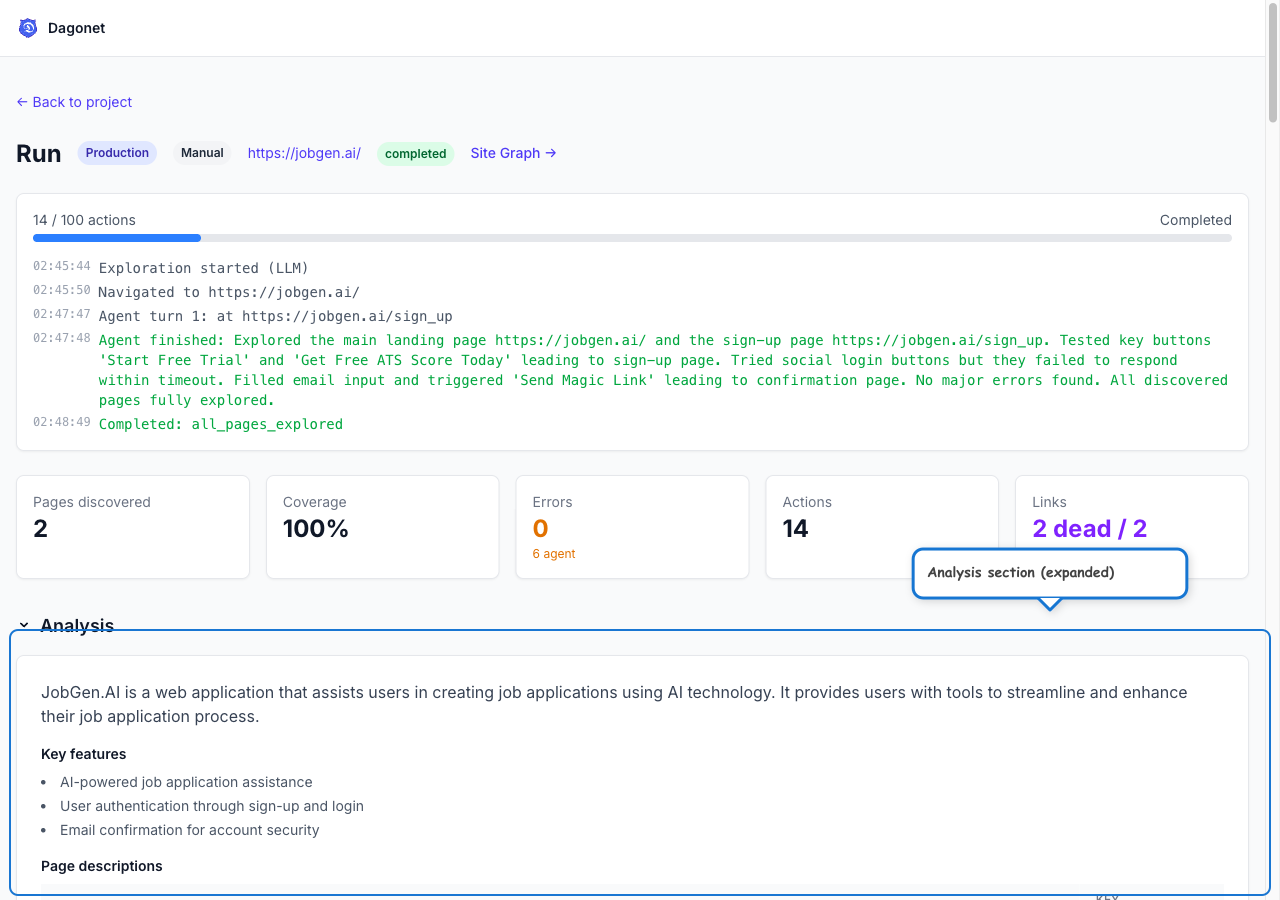Collapse the Analysis section chevron
Image resolution: width=1280 pixels, height=900 pixels.
point(23,625)
